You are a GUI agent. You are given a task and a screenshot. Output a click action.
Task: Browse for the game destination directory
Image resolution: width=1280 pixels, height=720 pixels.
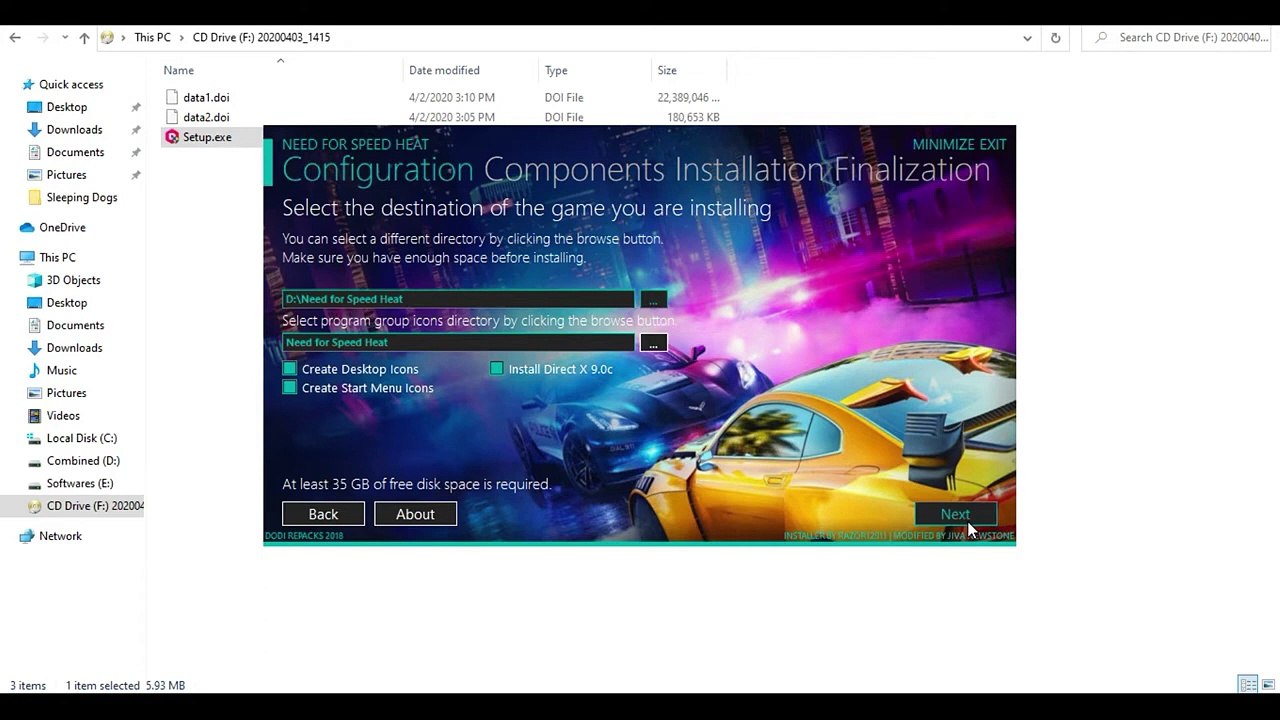point(653,299)
